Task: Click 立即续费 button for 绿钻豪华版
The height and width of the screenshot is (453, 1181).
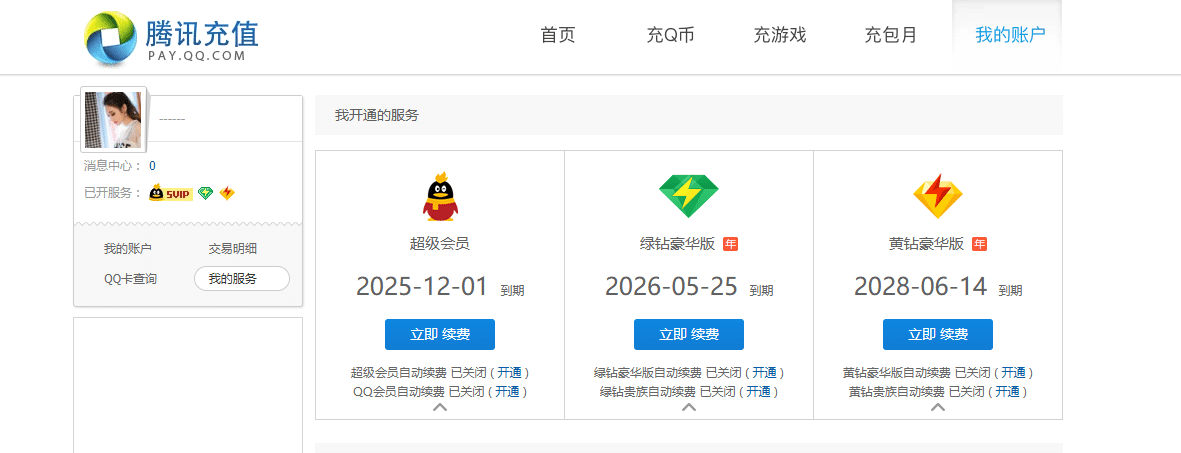Action: tap(689, 335)
